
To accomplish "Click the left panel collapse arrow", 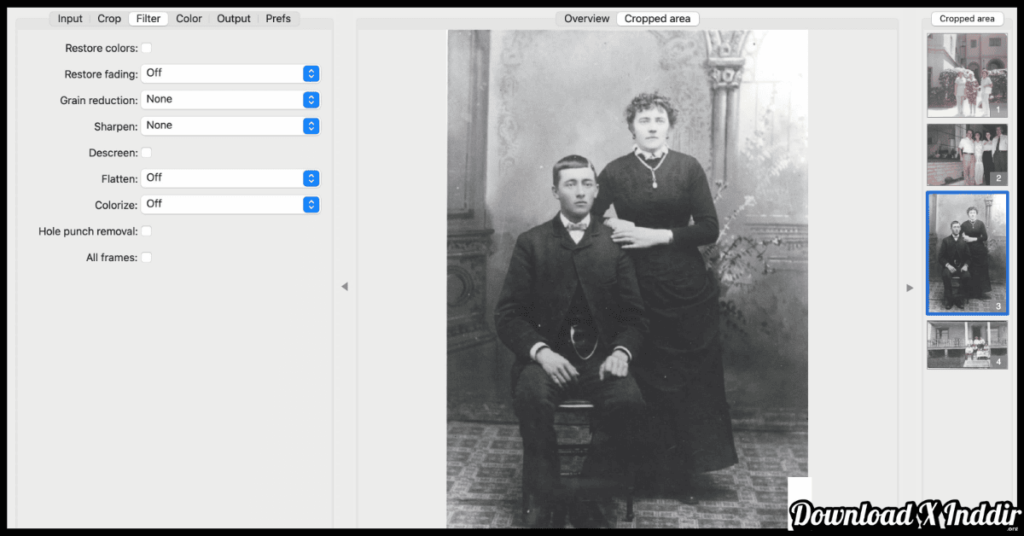I will (344, 287).
